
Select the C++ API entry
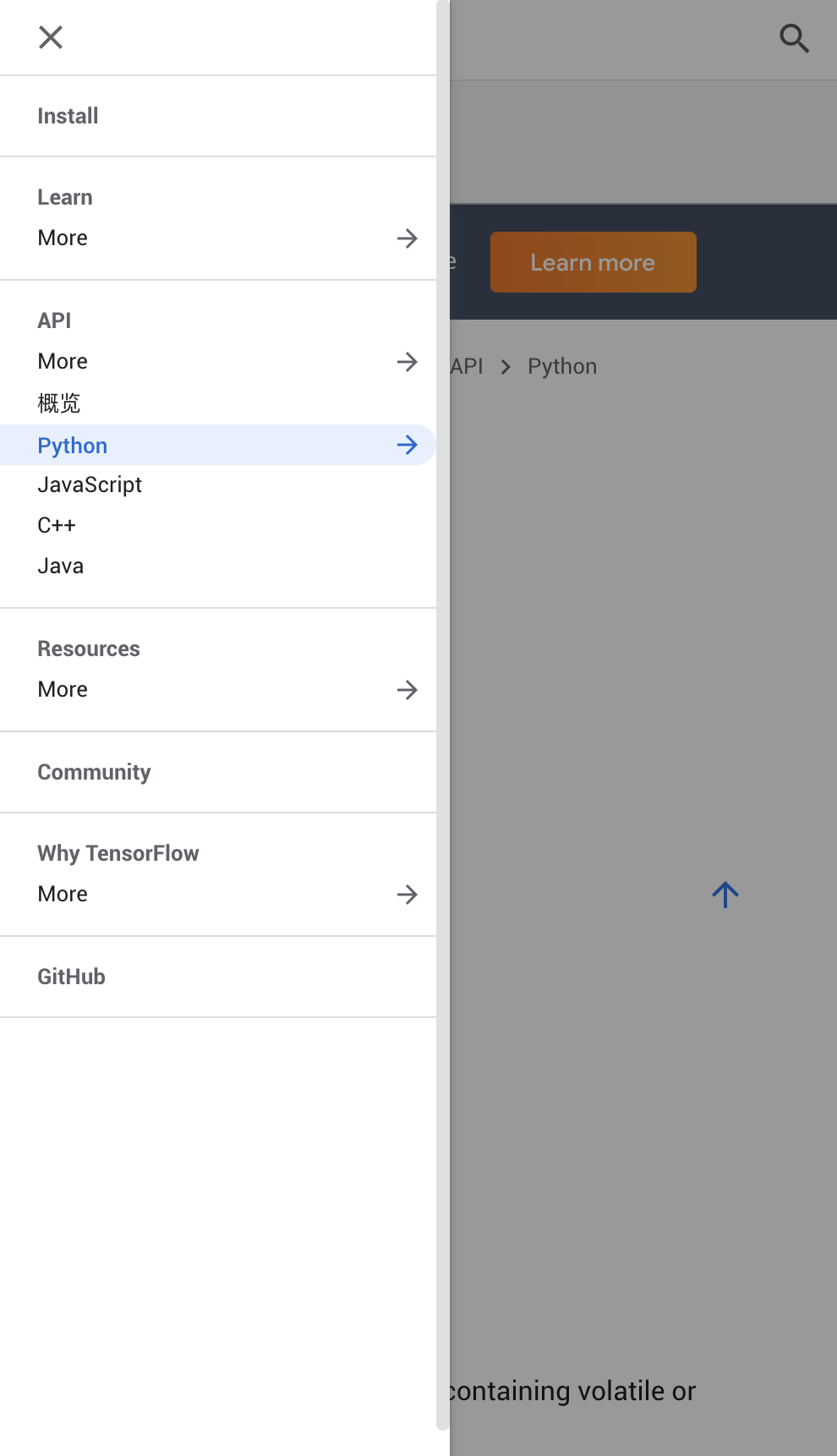point(57,525)
